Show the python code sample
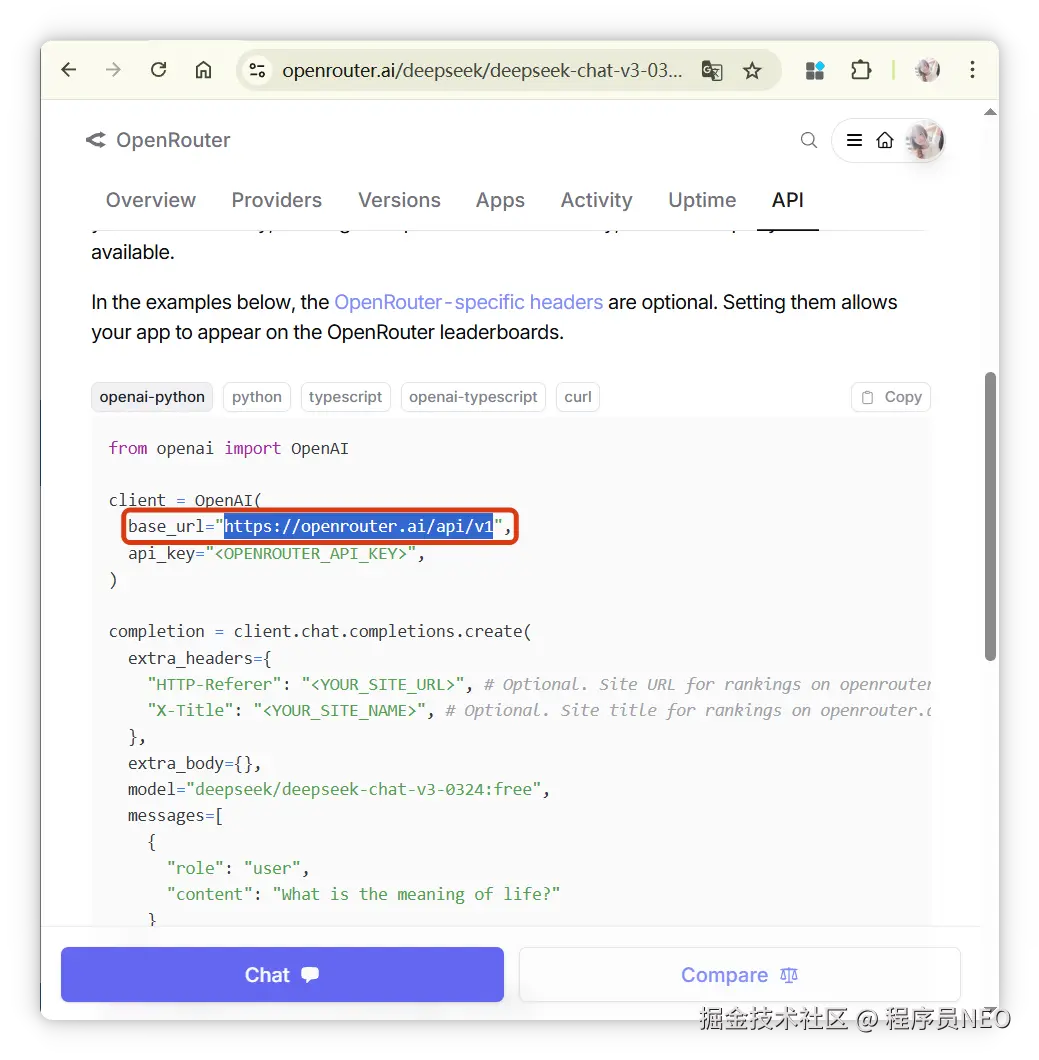 pos(257,397)
